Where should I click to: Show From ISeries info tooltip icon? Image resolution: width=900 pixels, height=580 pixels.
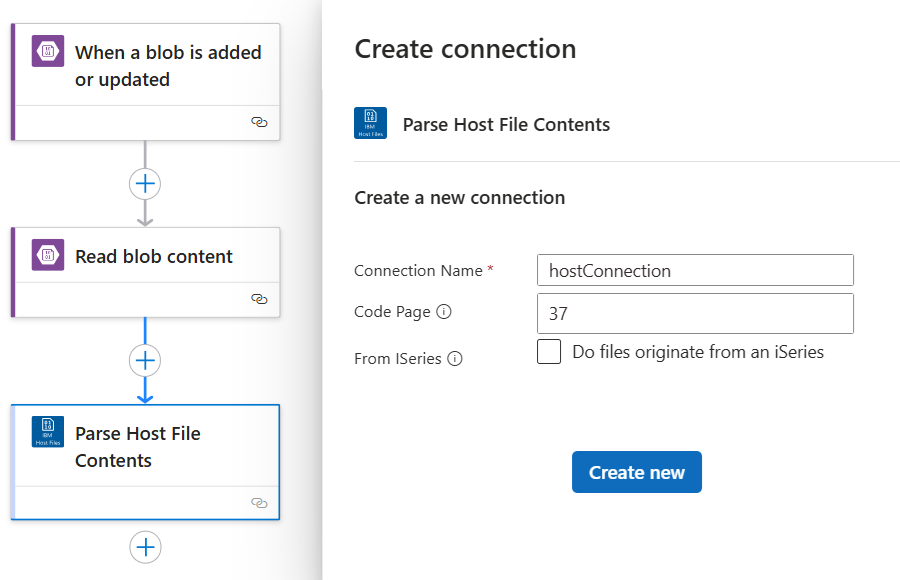click(x=455, y=358)
